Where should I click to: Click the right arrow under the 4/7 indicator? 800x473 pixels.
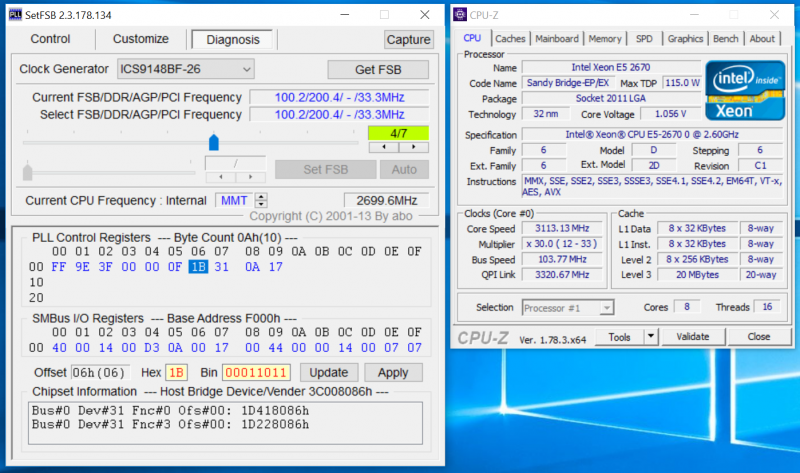click(413, 147)
